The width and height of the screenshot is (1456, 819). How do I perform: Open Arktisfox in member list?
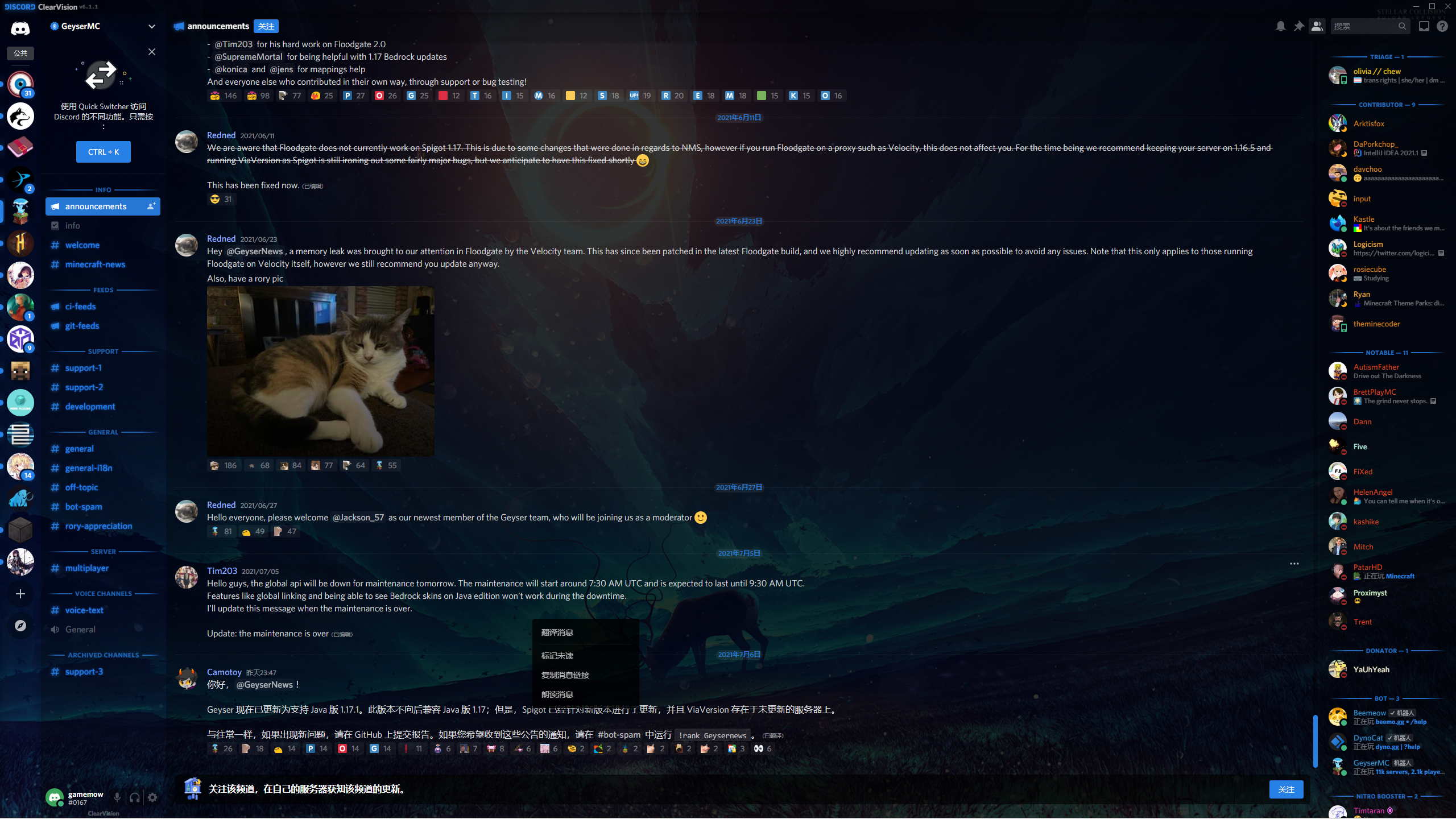(1387, 123)
